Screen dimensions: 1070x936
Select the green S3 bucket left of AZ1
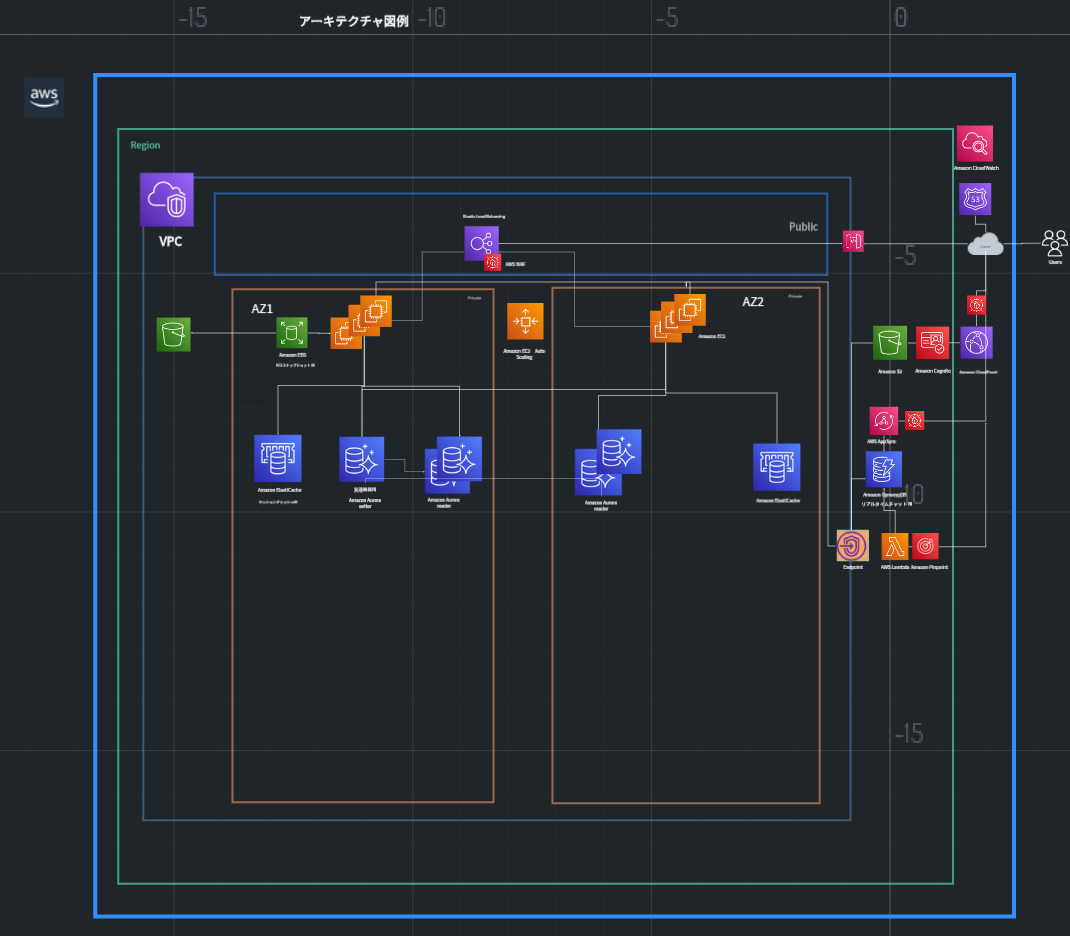click(173, 334)
